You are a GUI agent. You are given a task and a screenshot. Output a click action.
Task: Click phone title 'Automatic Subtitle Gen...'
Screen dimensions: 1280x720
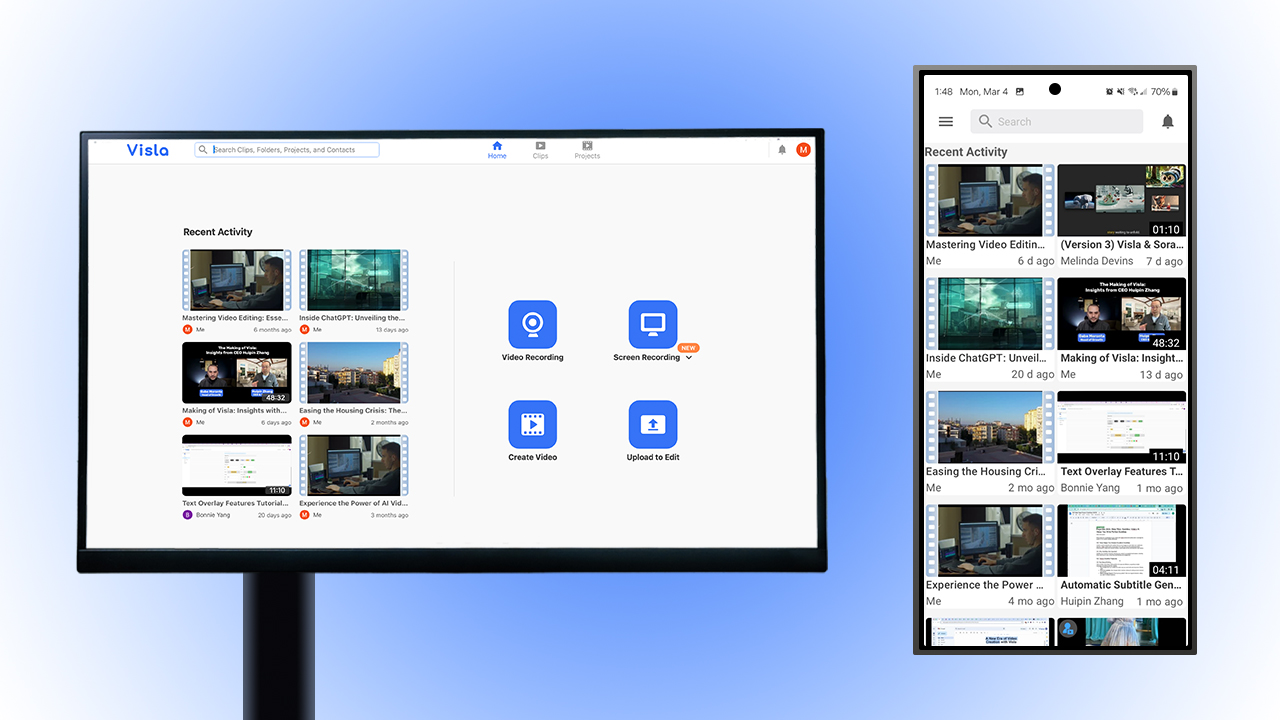pos(1122,585)
